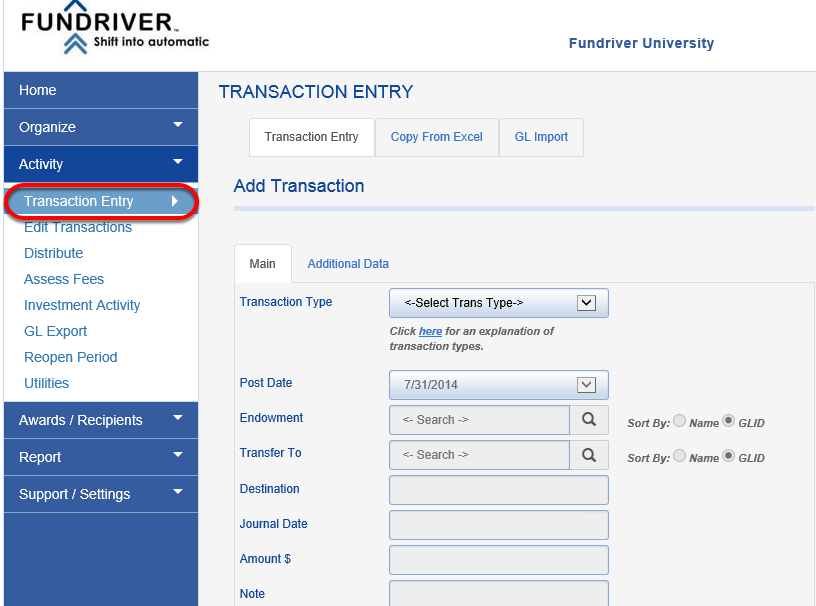
Task: Click the Journal Date label
Action: [273, 524]
